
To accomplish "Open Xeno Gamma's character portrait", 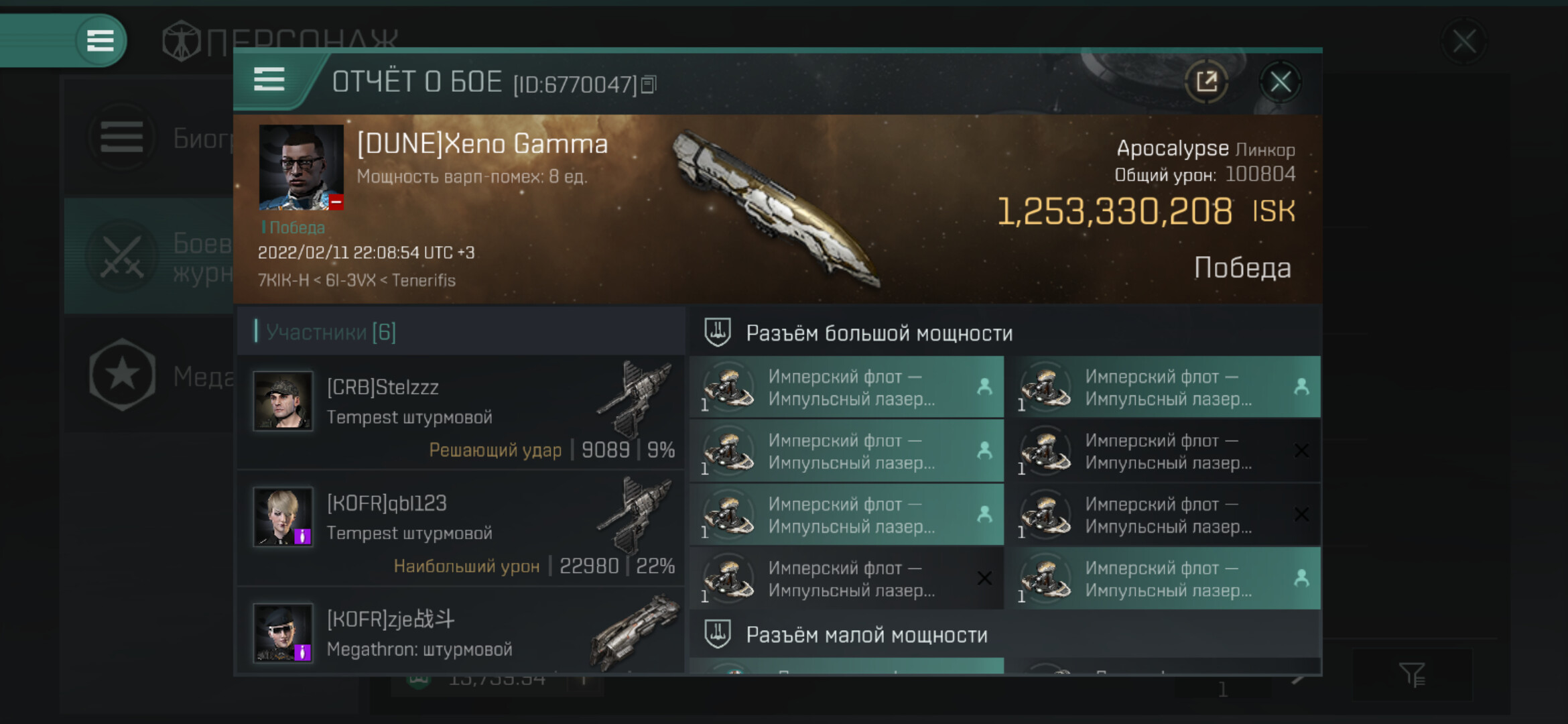I will coord(301,168).
